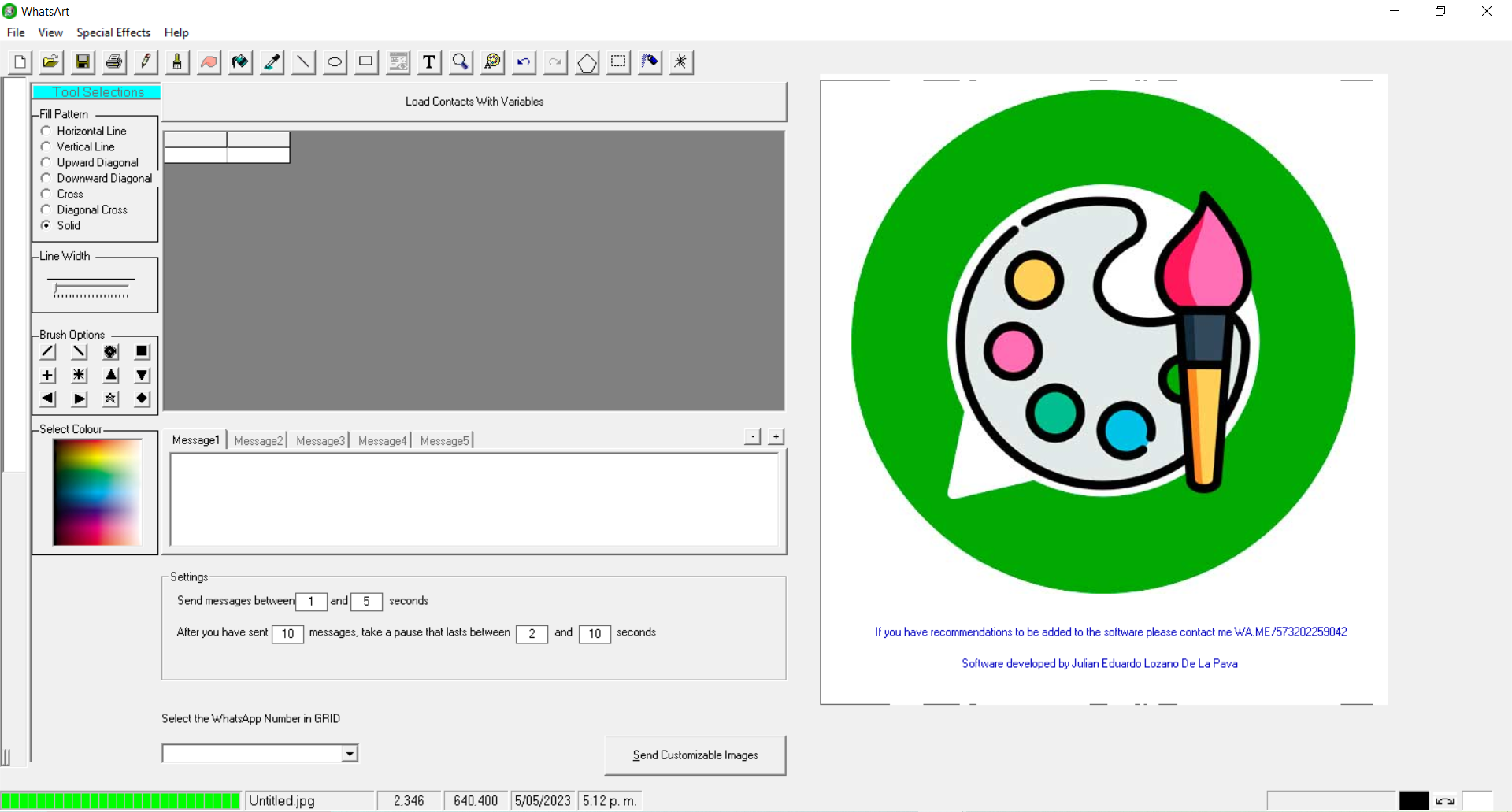Select the Paint Bucket fill tool
The image size is (1512, 812).
[x=240, y=62]
